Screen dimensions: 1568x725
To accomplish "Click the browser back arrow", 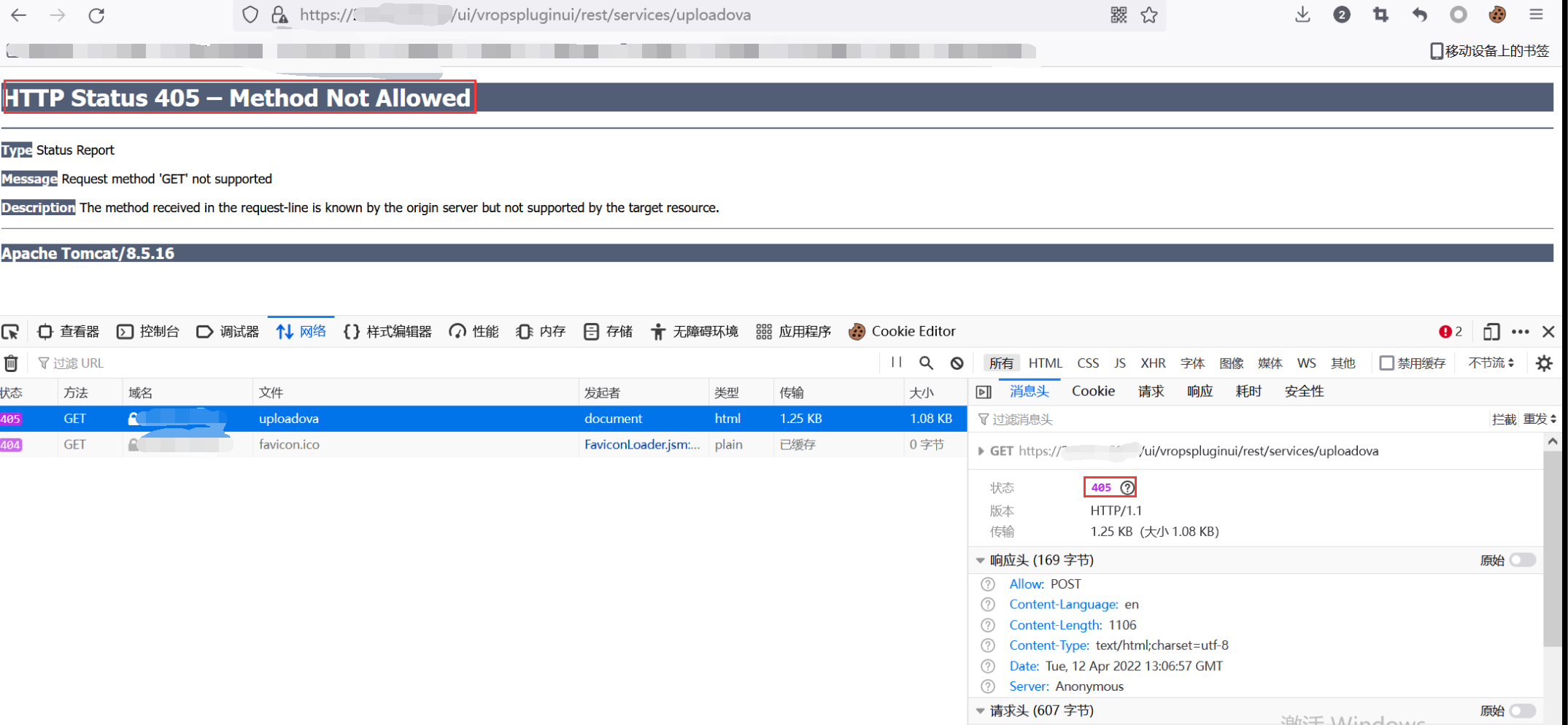I will [x=19, y=15].
